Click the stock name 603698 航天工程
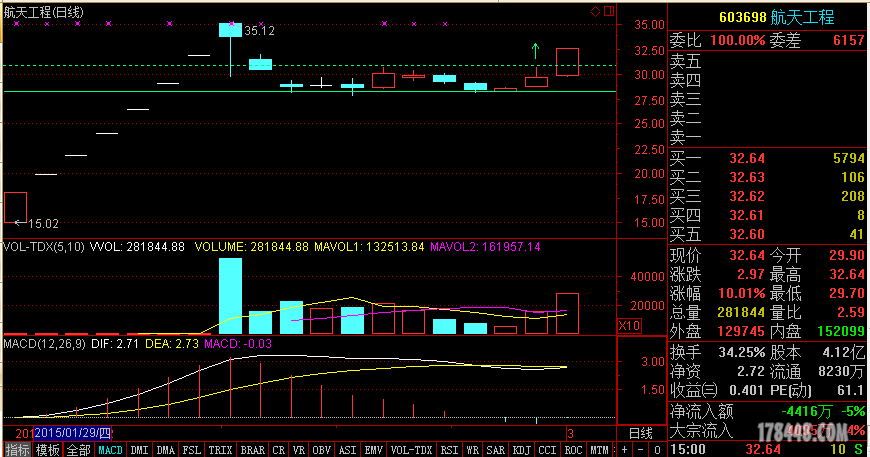The image size is (870, 457). pos(777,18)
